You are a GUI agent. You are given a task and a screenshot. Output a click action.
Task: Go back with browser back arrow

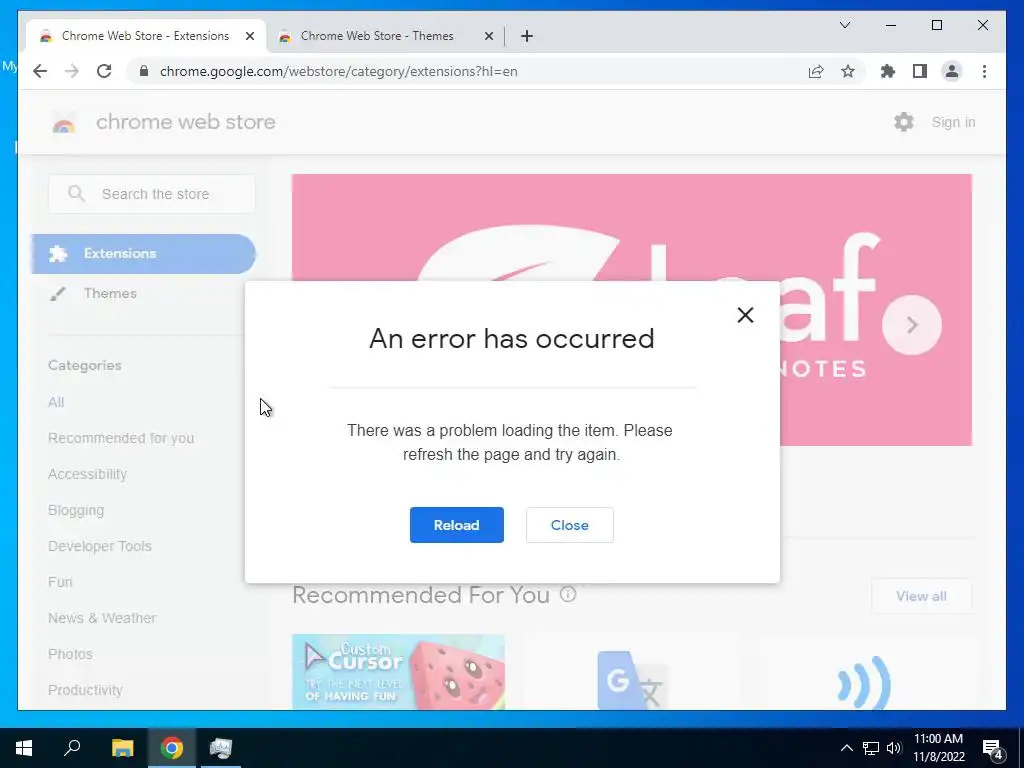click(40, 71)
